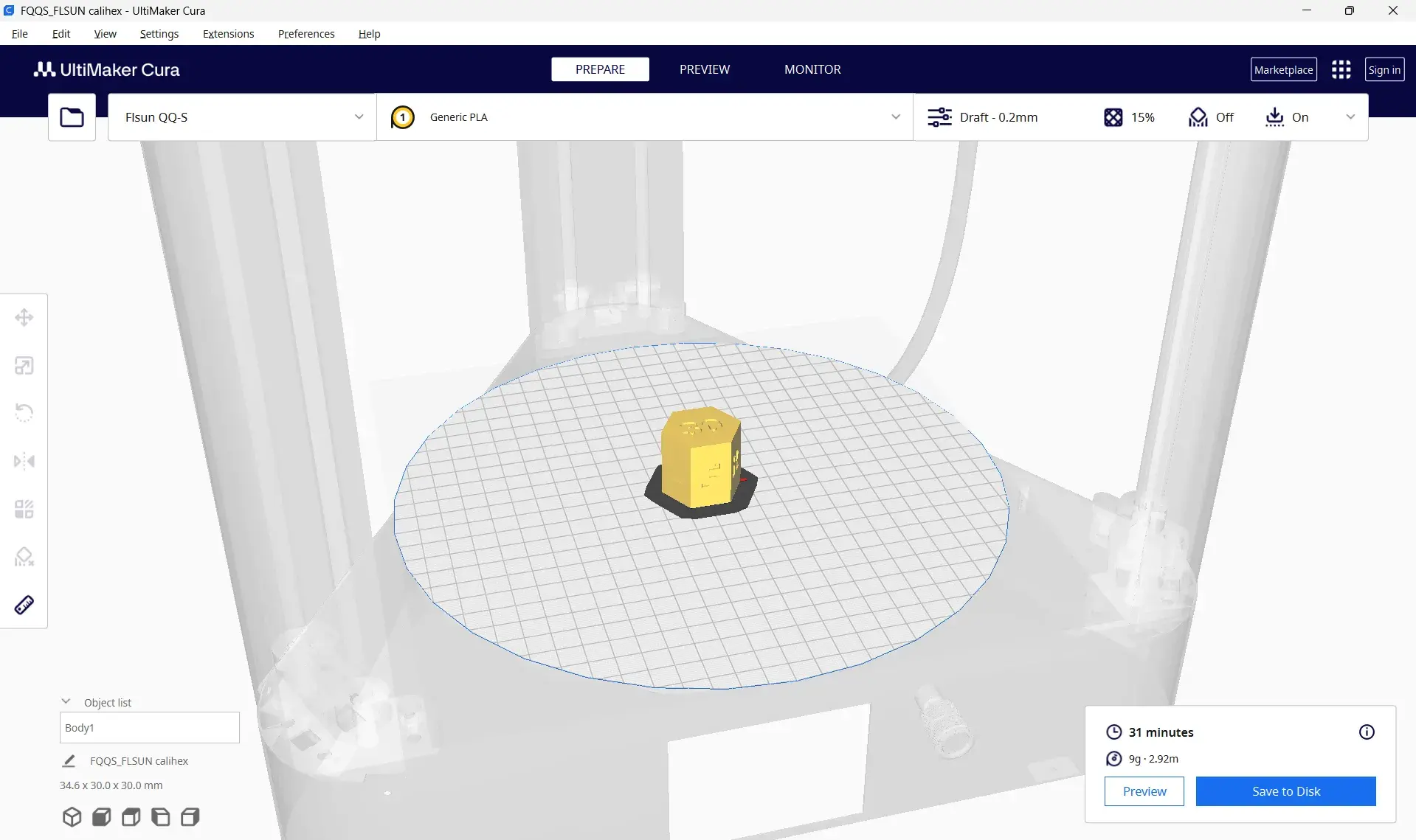The width and height of the screenshot is (1416, 840).
Task: Click the material usage spool icon
Action: [x=1113, y=759]
